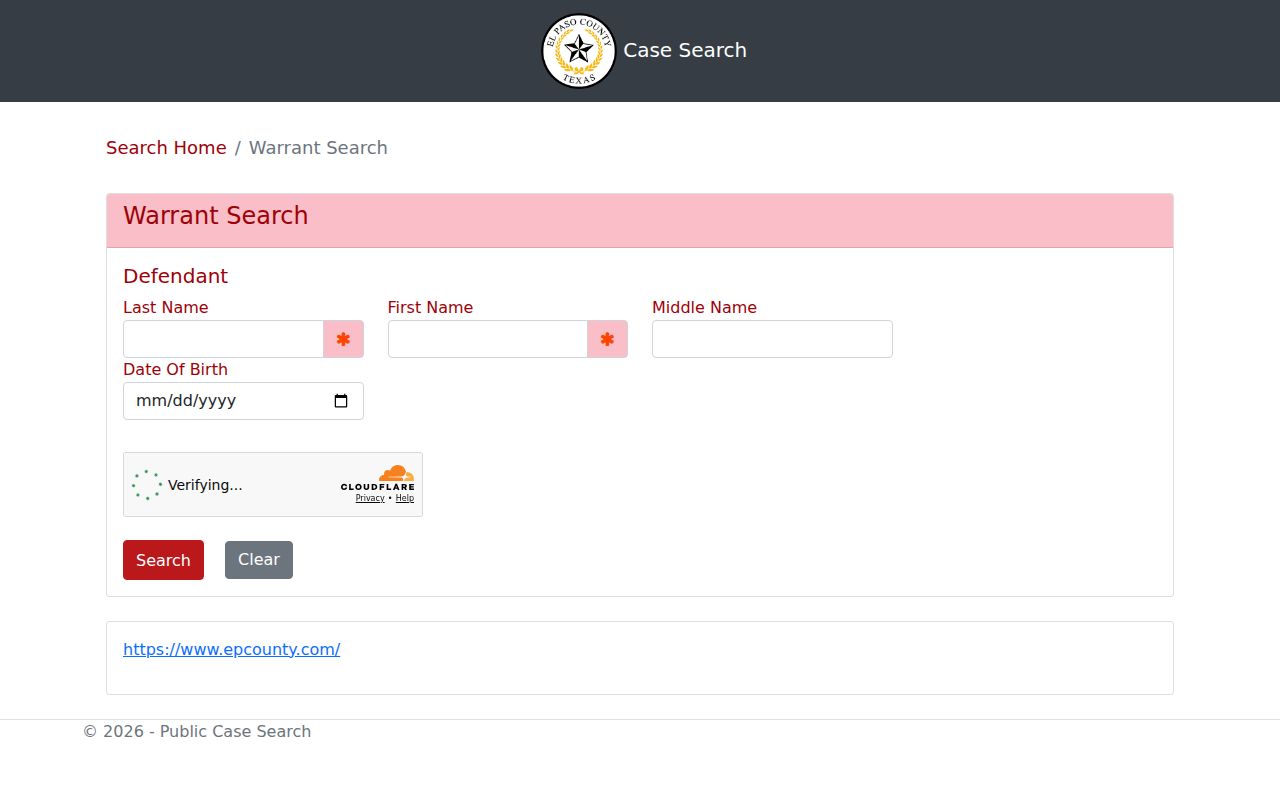Click the Date Of Birth label

click(175, 369)
